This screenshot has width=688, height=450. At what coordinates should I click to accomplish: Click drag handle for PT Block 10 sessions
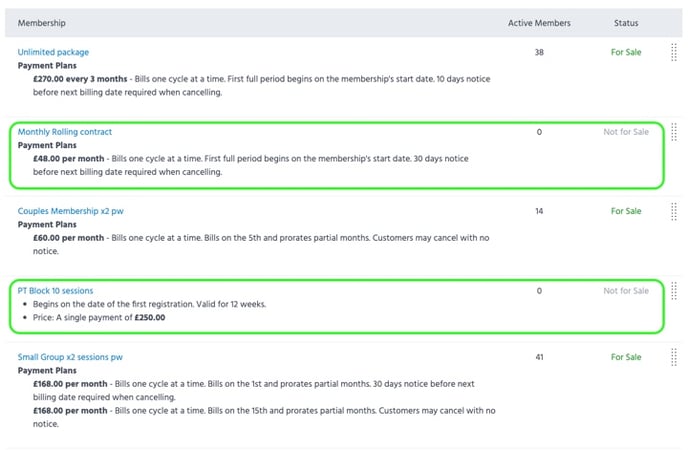[x=673, y=292]
